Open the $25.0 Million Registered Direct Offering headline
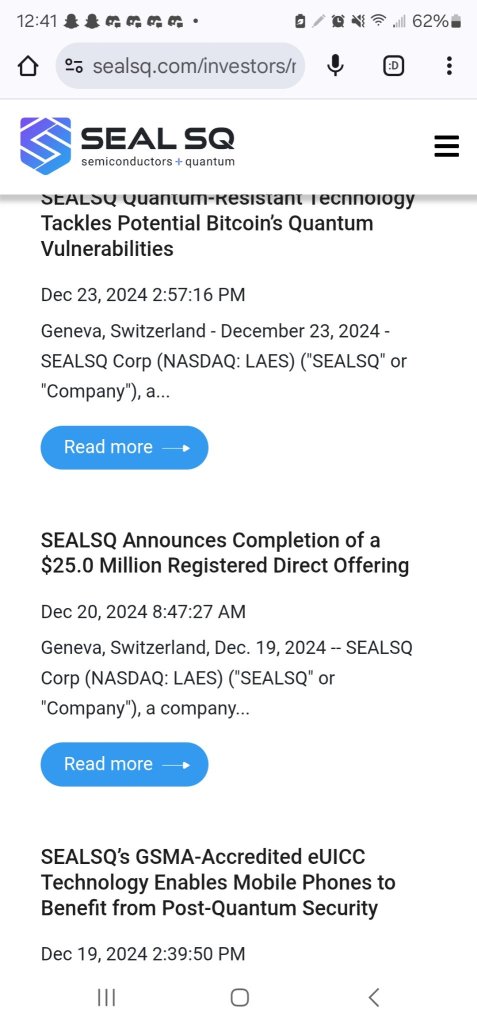The width and height of the screenshot is (477, 1024). tap(225, 552)
